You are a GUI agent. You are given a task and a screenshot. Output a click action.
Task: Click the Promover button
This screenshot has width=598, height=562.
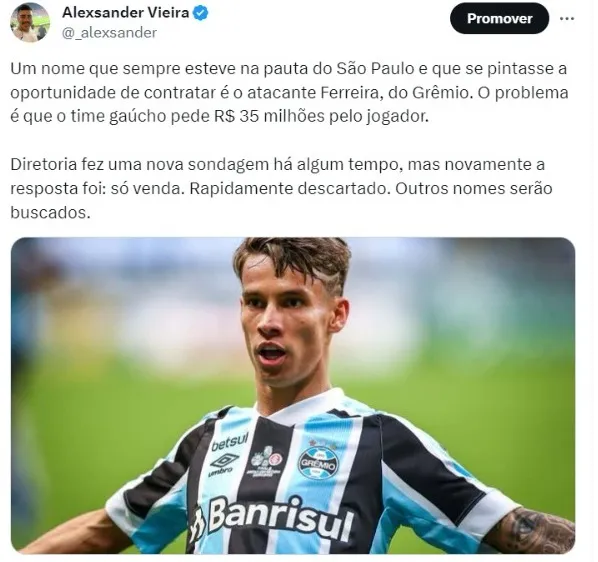pos(499,18)
